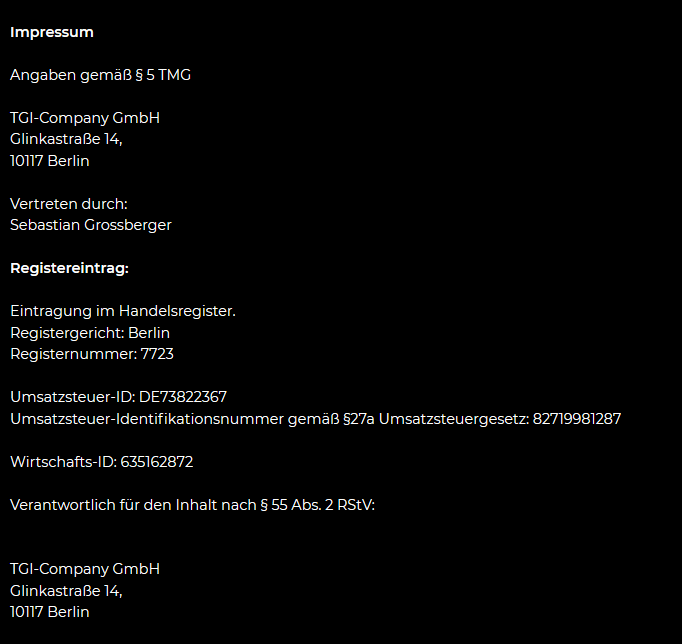
Task: Select the text Angaben gemäß § 5 TMG
Action: [x=100, y=75]
